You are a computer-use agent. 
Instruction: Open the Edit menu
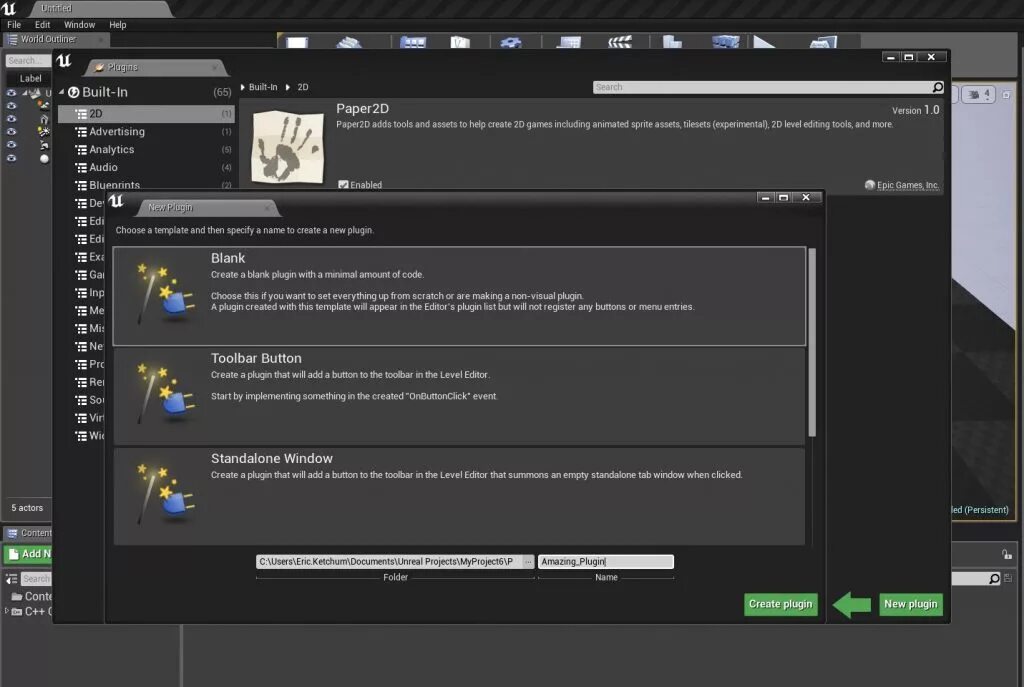click(x=42, y=25)
